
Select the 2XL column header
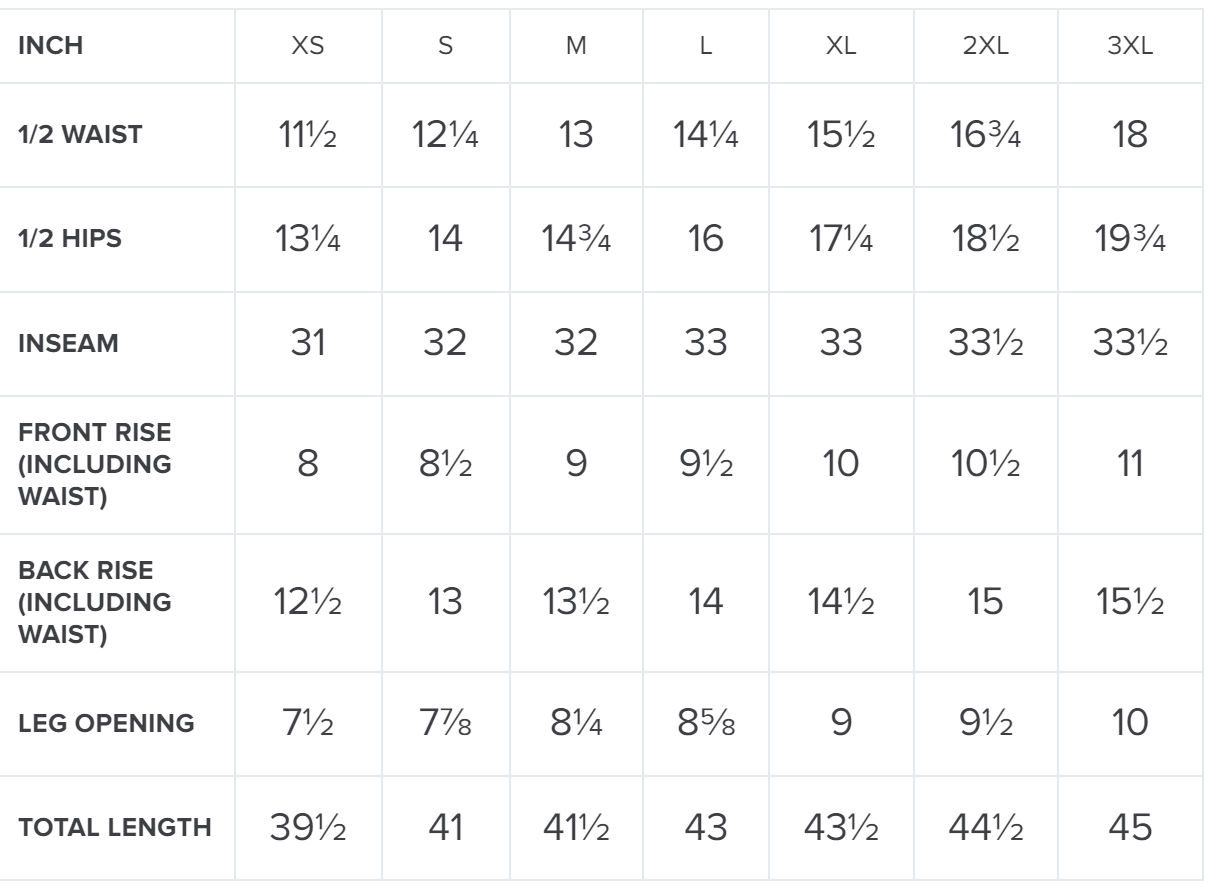(986, 47)
